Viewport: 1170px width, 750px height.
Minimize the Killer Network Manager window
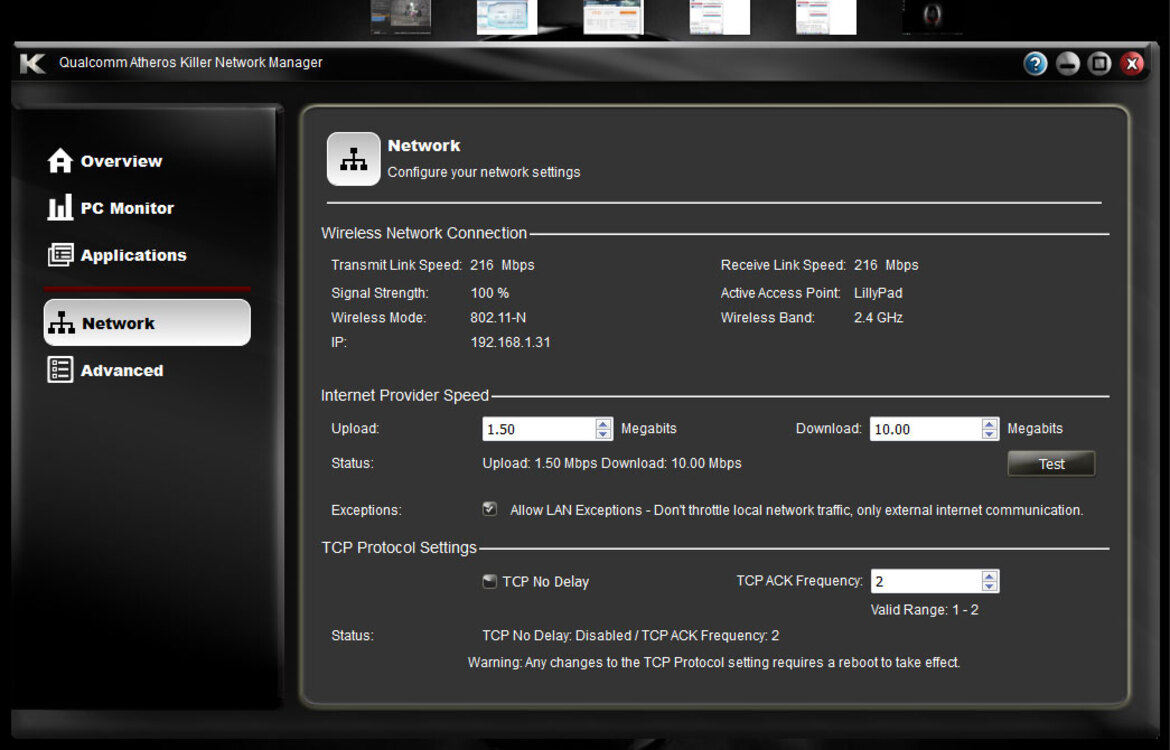click(1068, 63)
